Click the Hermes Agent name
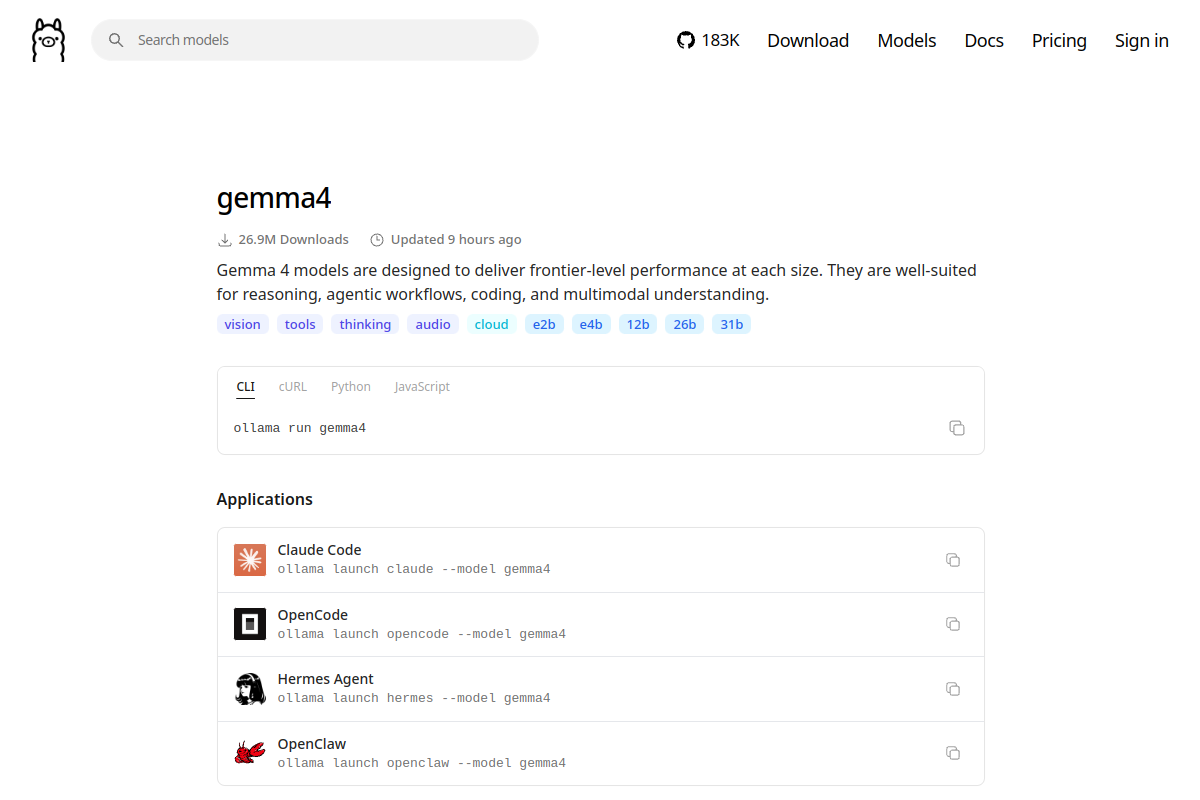The image size is (1200, 800). pos(326,679)
